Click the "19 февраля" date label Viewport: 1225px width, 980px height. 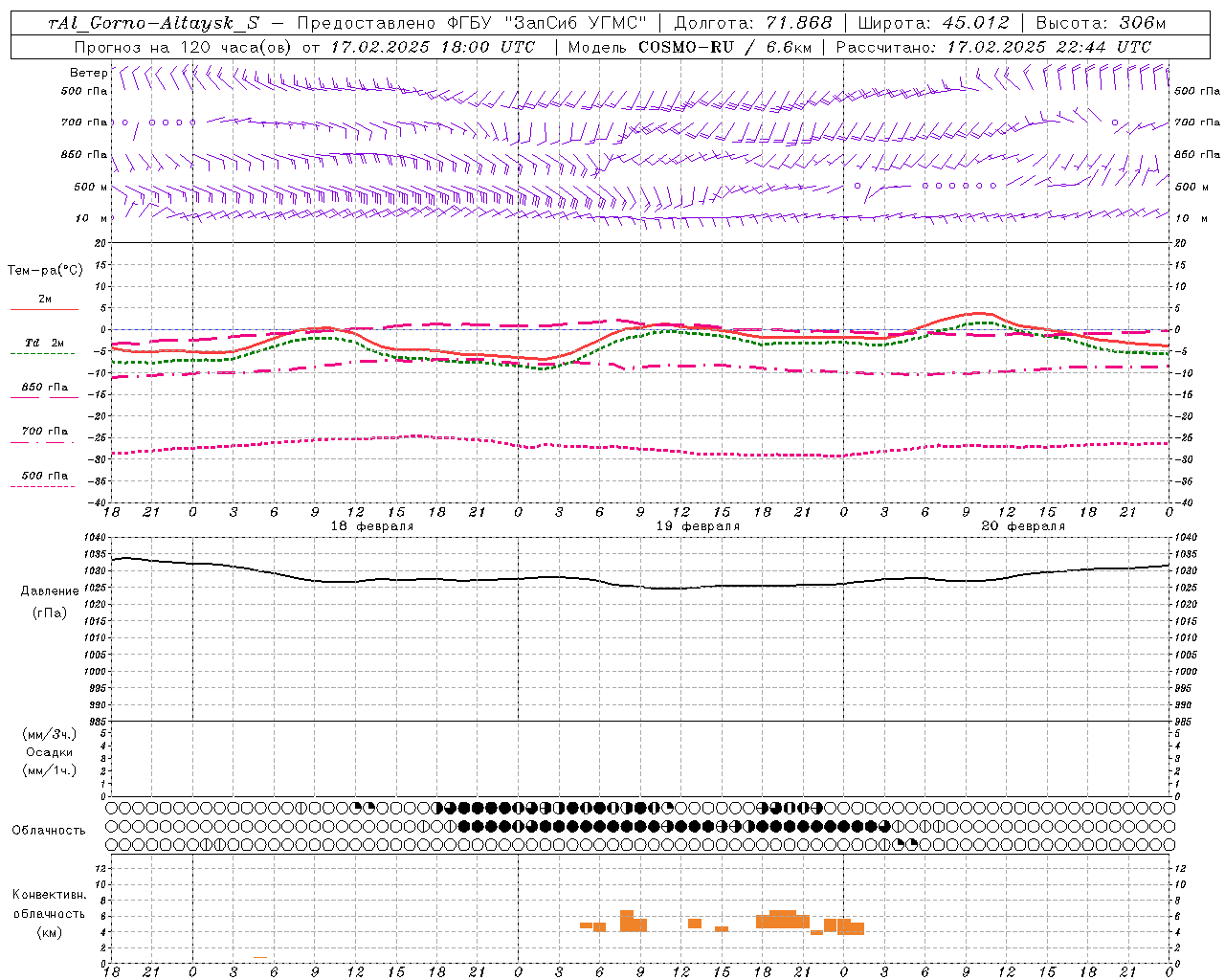coord(698,526)
